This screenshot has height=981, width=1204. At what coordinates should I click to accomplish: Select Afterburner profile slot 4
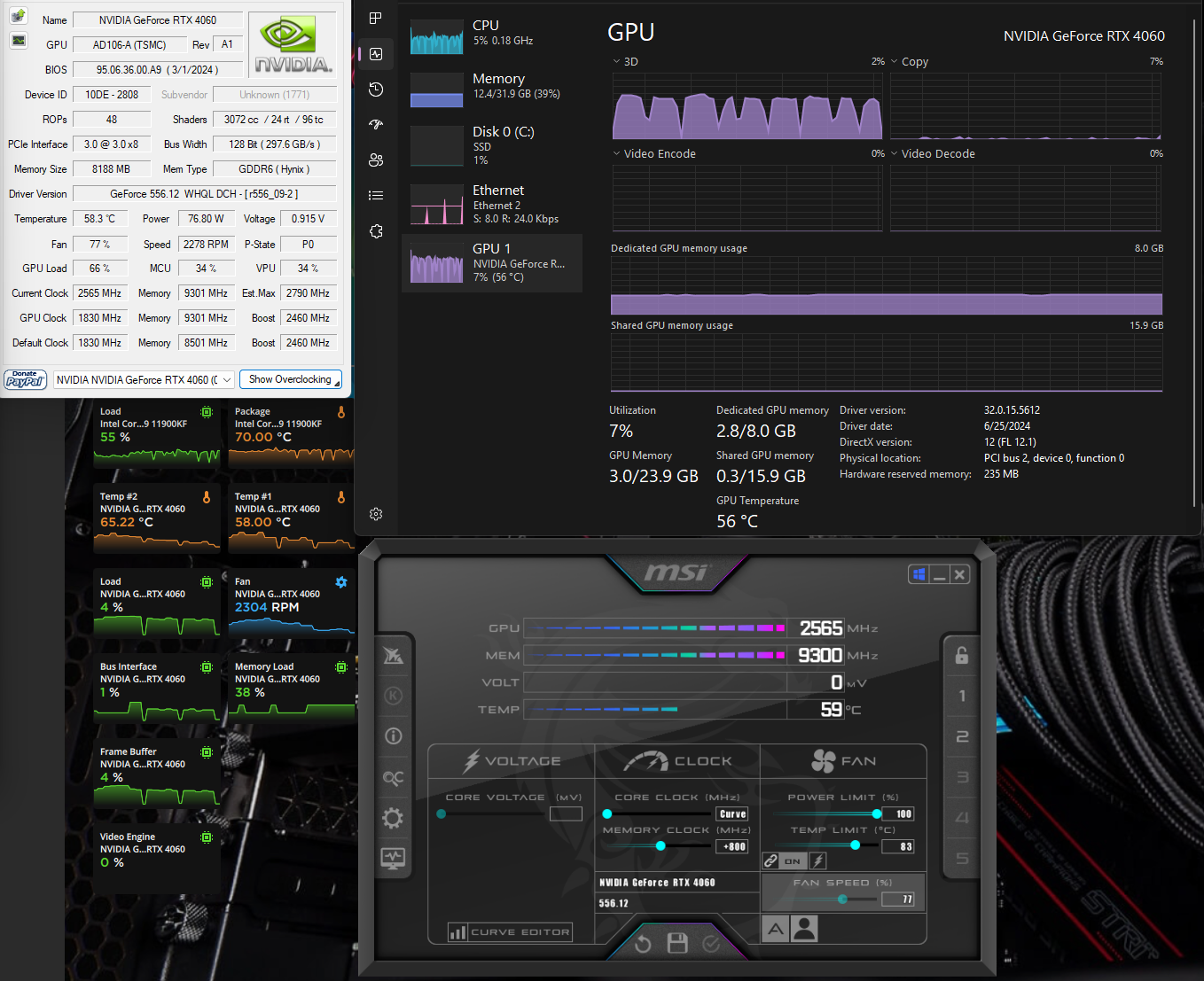[x=962, y=818]
